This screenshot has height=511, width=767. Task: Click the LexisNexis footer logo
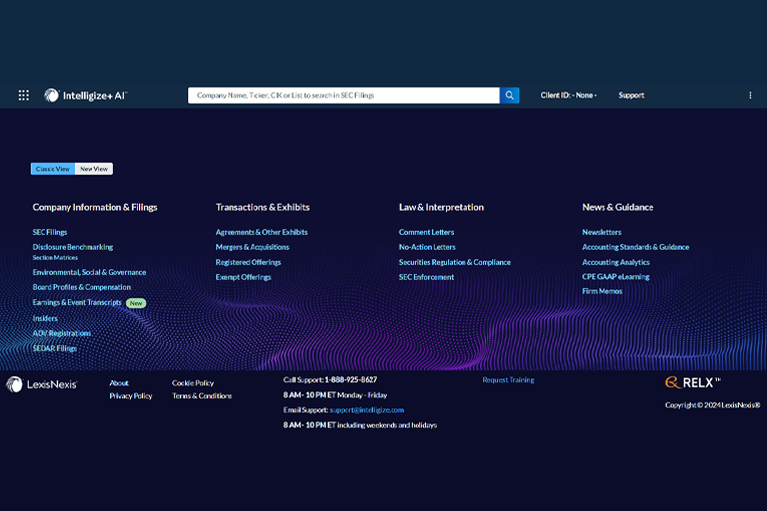pos(42,384)
